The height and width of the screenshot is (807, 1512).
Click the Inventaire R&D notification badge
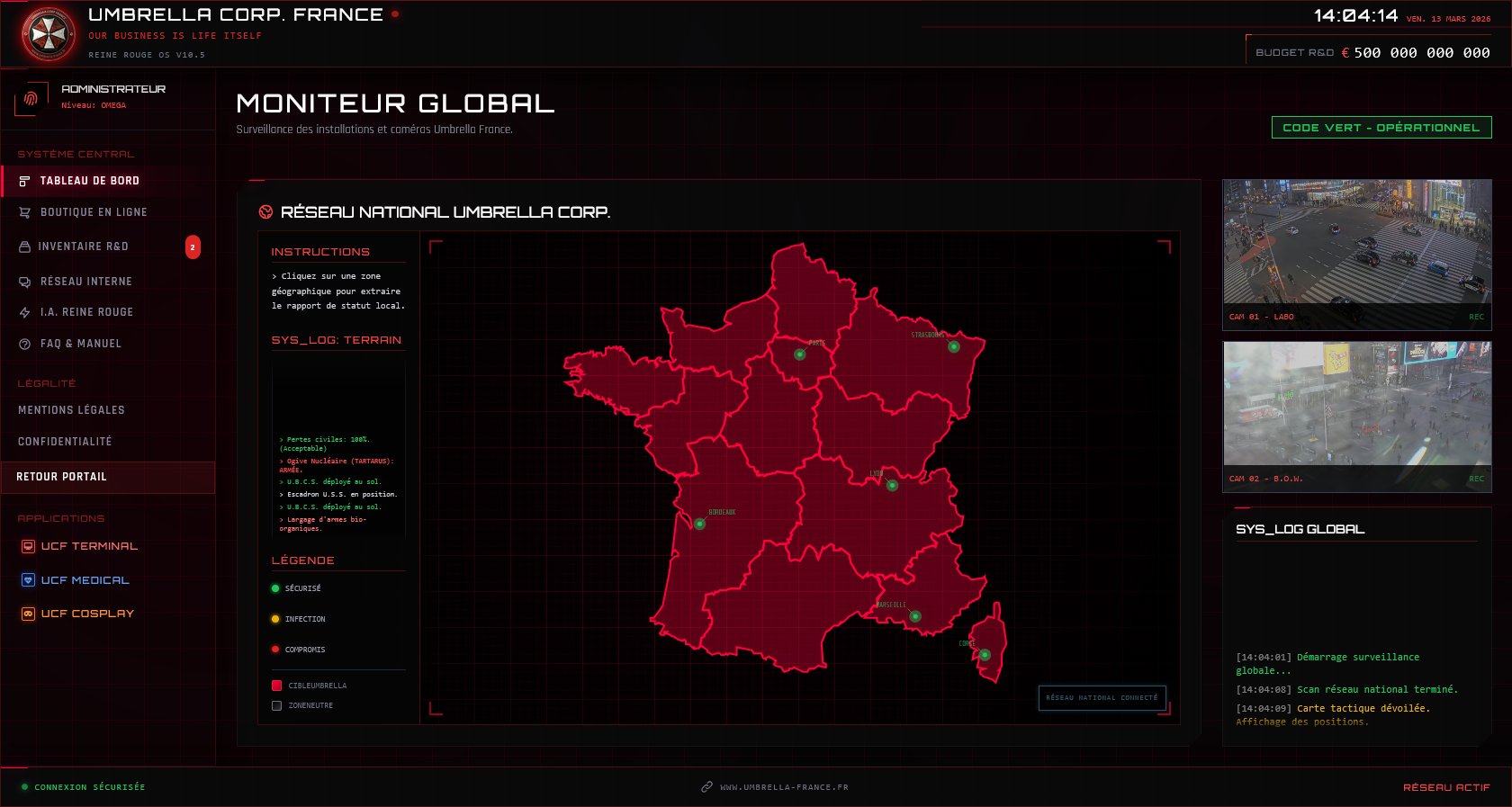tap(193, 247)
